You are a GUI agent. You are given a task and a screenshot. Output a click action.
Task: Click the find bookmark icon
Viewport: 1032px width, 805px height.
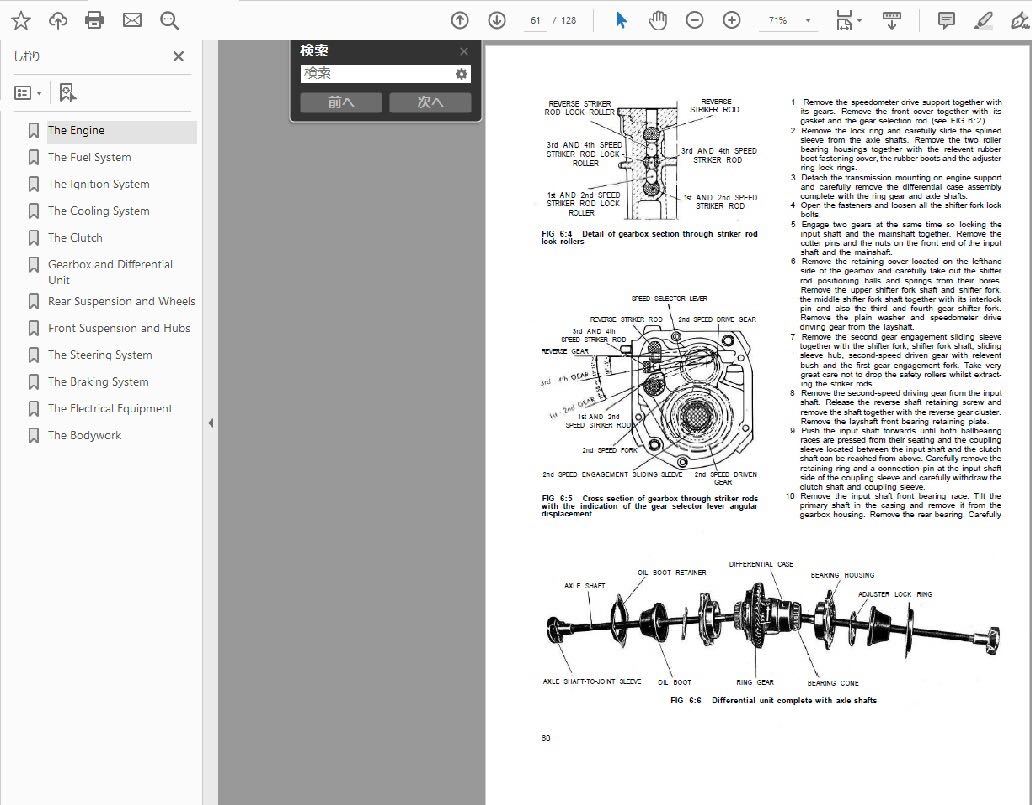[67, 93]
